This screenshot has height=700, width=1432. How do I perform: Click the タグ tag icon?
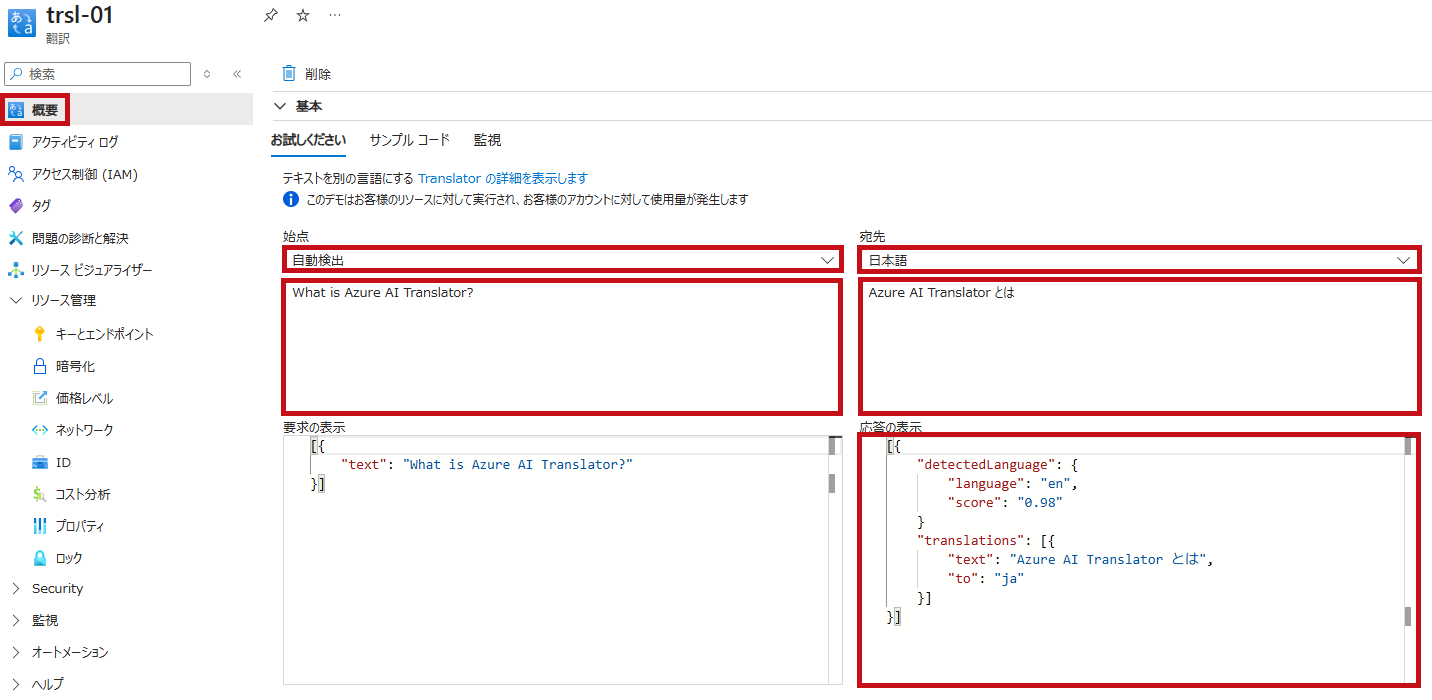click(15, 206)
